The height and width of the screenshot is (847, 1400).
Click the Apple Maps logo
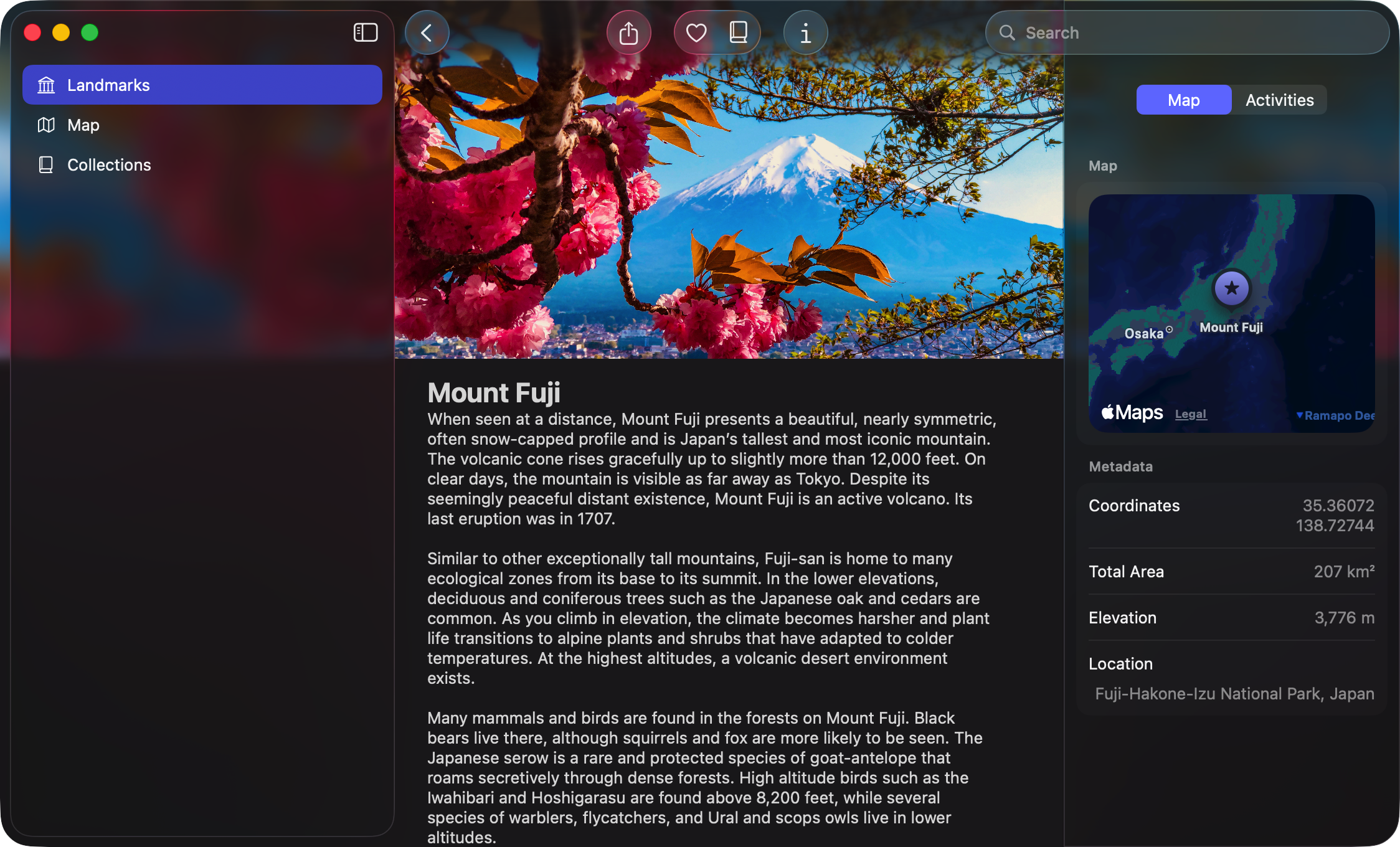point(1132,412)
